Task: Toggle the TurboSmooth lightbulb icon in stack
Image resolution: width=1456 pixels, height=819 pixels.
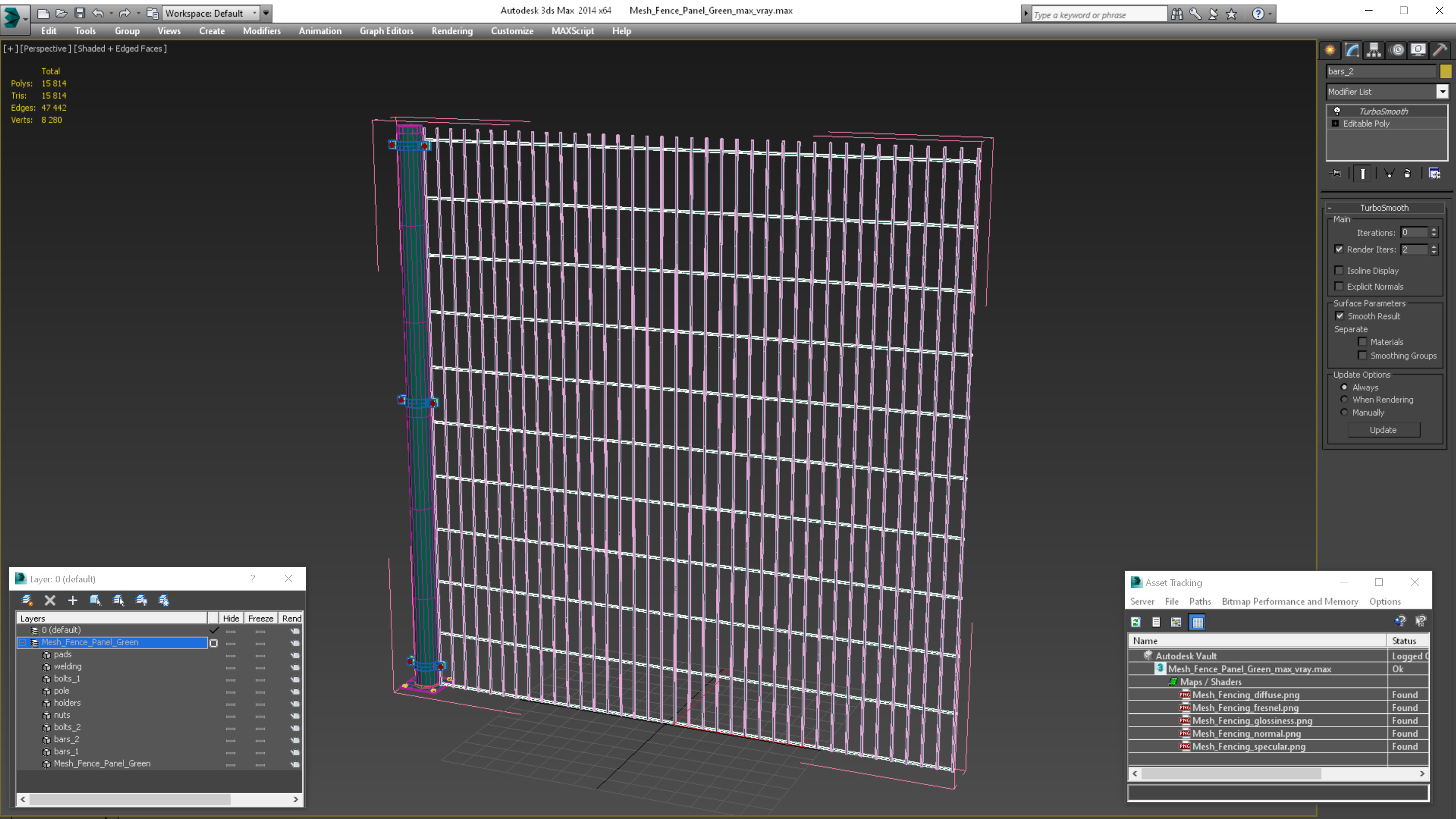Action: click(x=1337, y=111)
